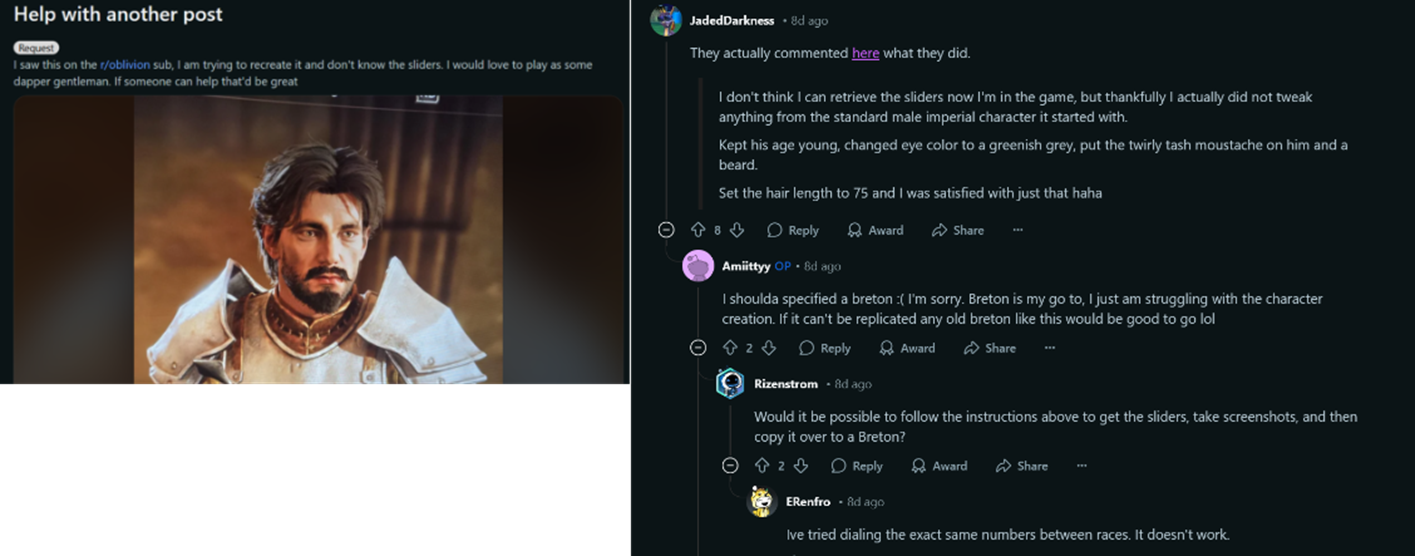The height and width of the screenshot is (556, 1415).
Task: Downvote Rizenstrom's comment
Action: (801, 466)
